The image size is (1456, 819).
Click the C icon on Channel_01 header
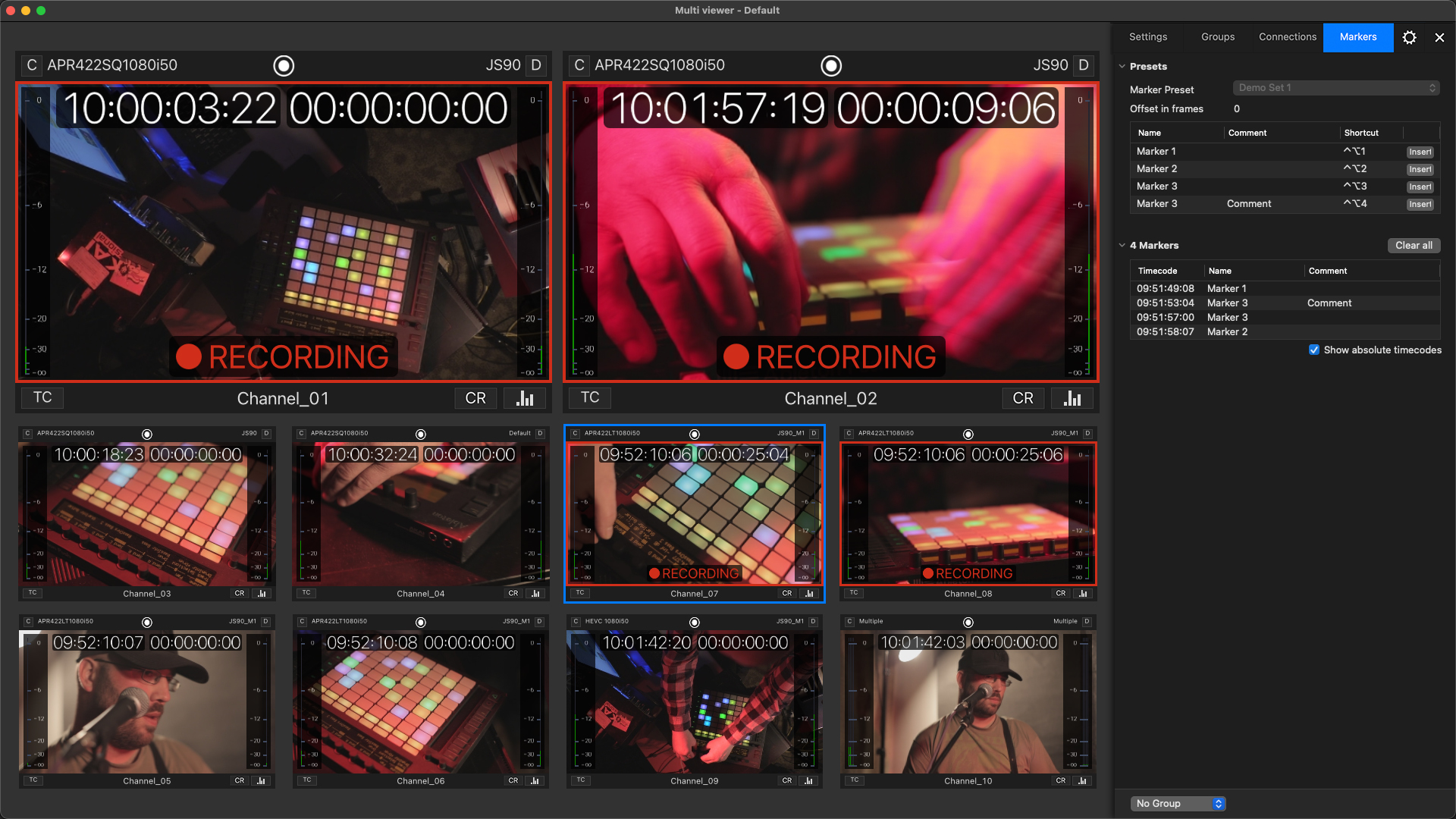click(31, 65)
